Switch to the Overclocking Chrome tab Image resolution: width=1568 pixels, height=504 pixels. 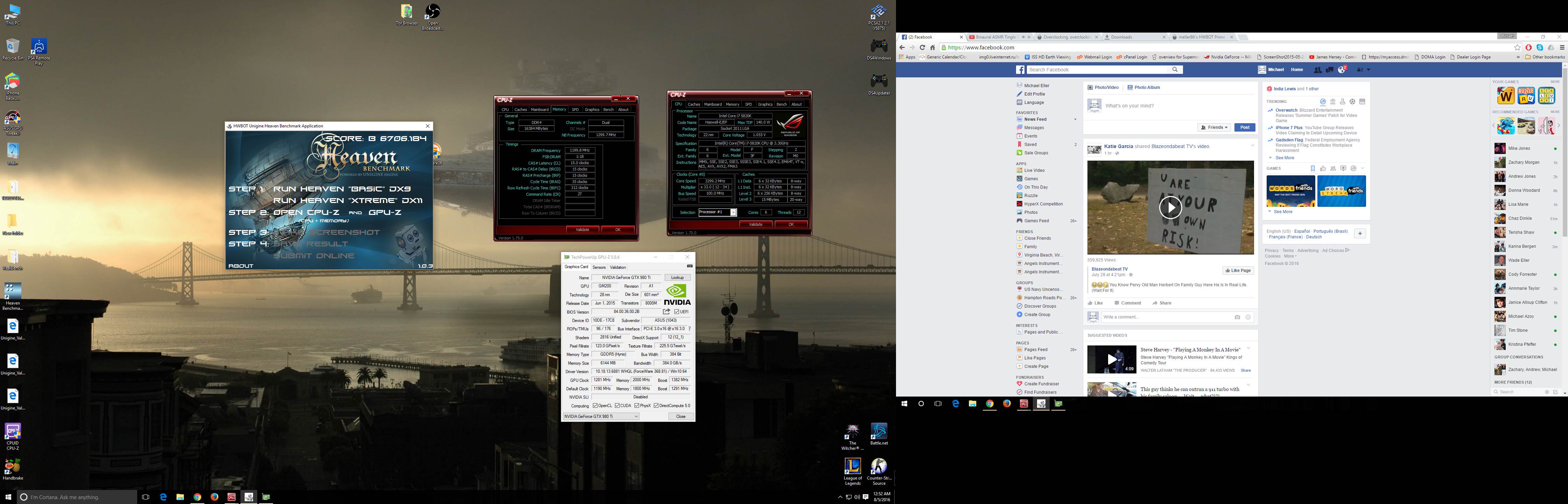(1067, 37)
